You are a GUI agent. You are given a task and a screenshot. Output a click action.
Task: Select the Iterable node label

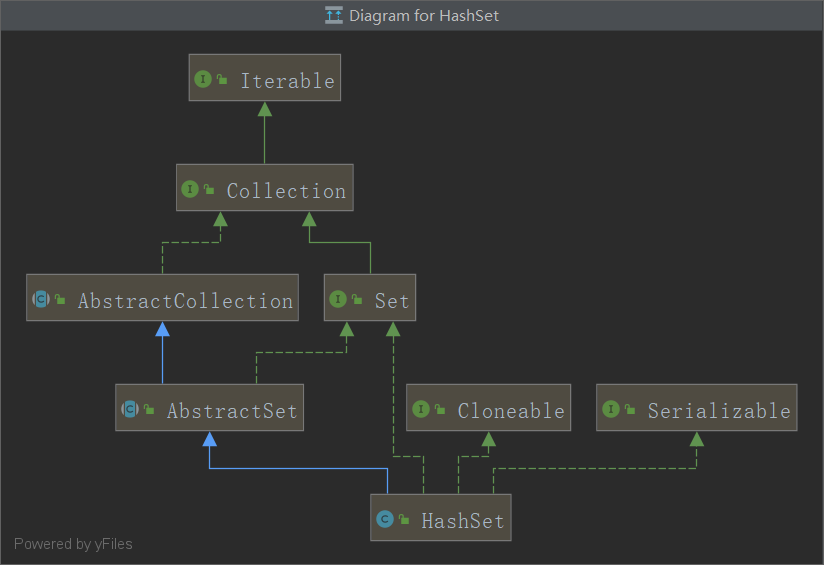tap(287, 80)
